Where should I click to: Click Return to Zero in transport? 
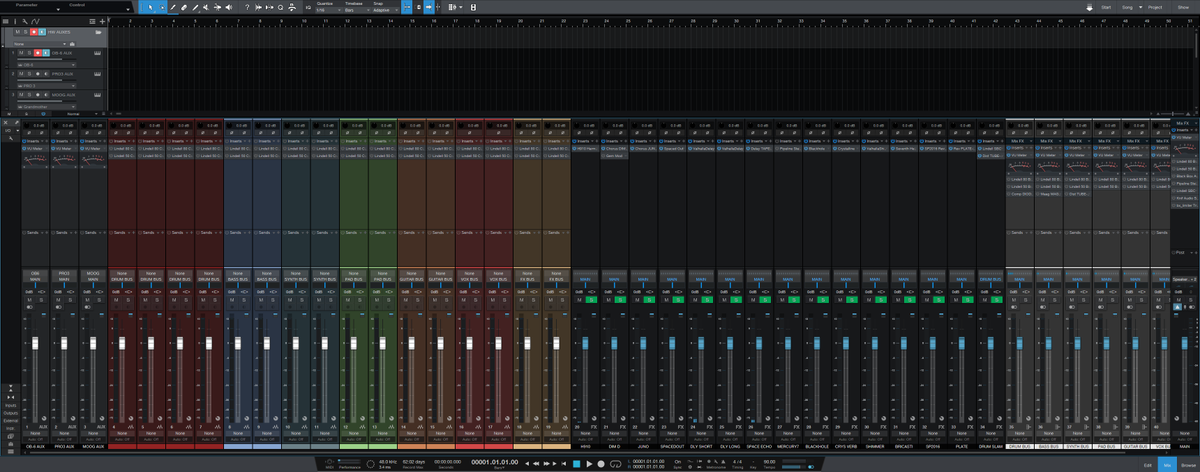(564, 464)
